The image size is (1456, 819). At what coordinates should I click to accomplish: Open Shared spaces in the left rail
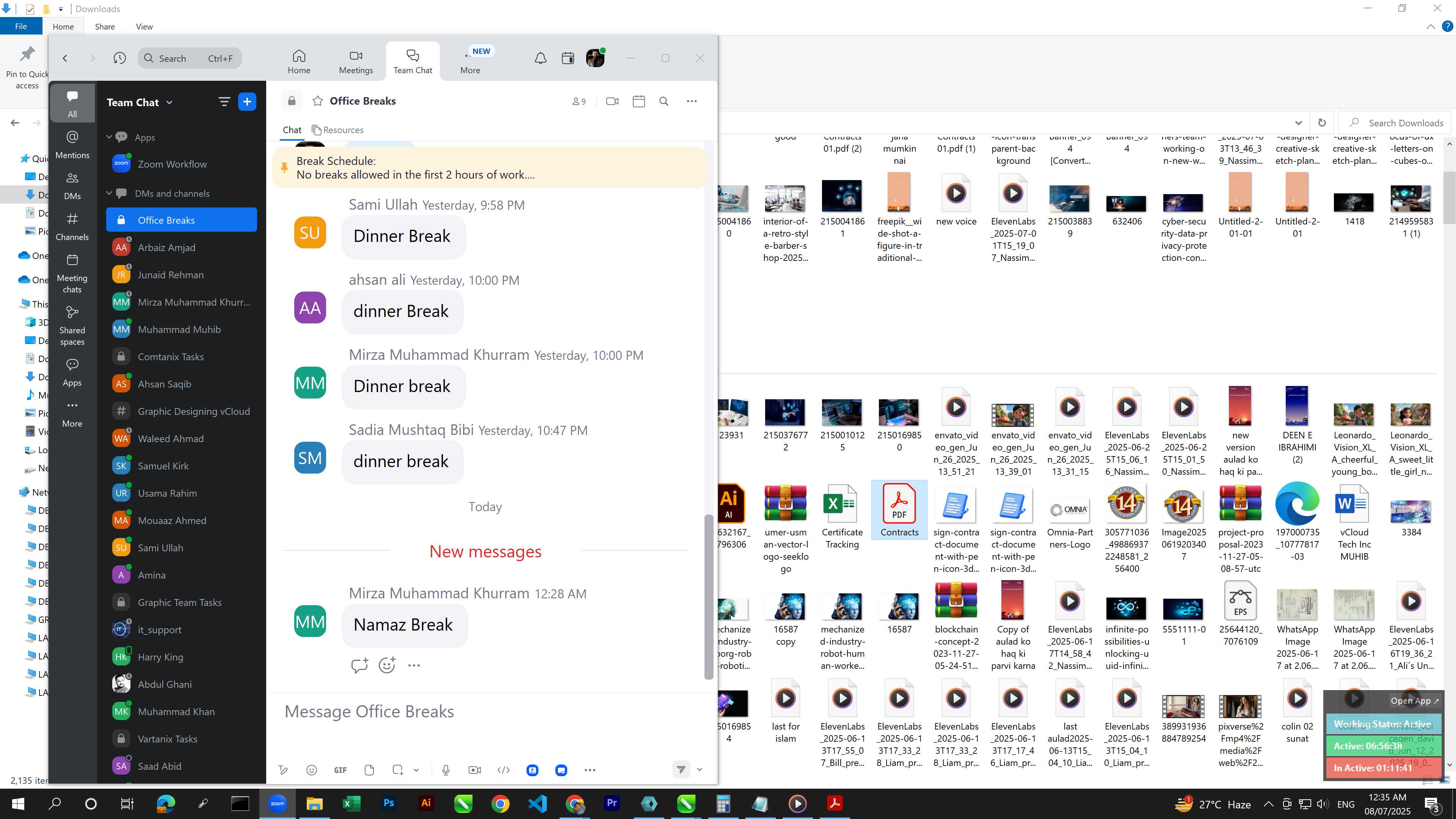(72, 326)
